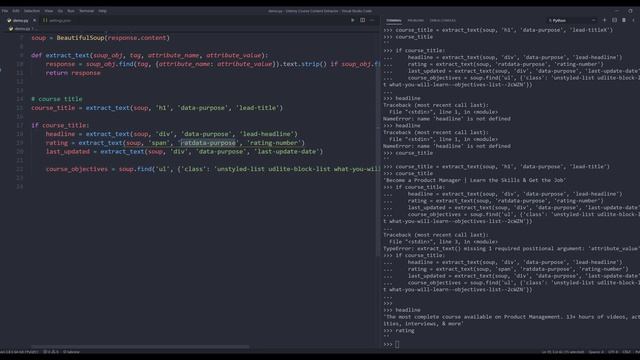Image resolution: width=640 pixels, height=360 pixels.
Task: Open the Selection menu
Action: [31, 11]
